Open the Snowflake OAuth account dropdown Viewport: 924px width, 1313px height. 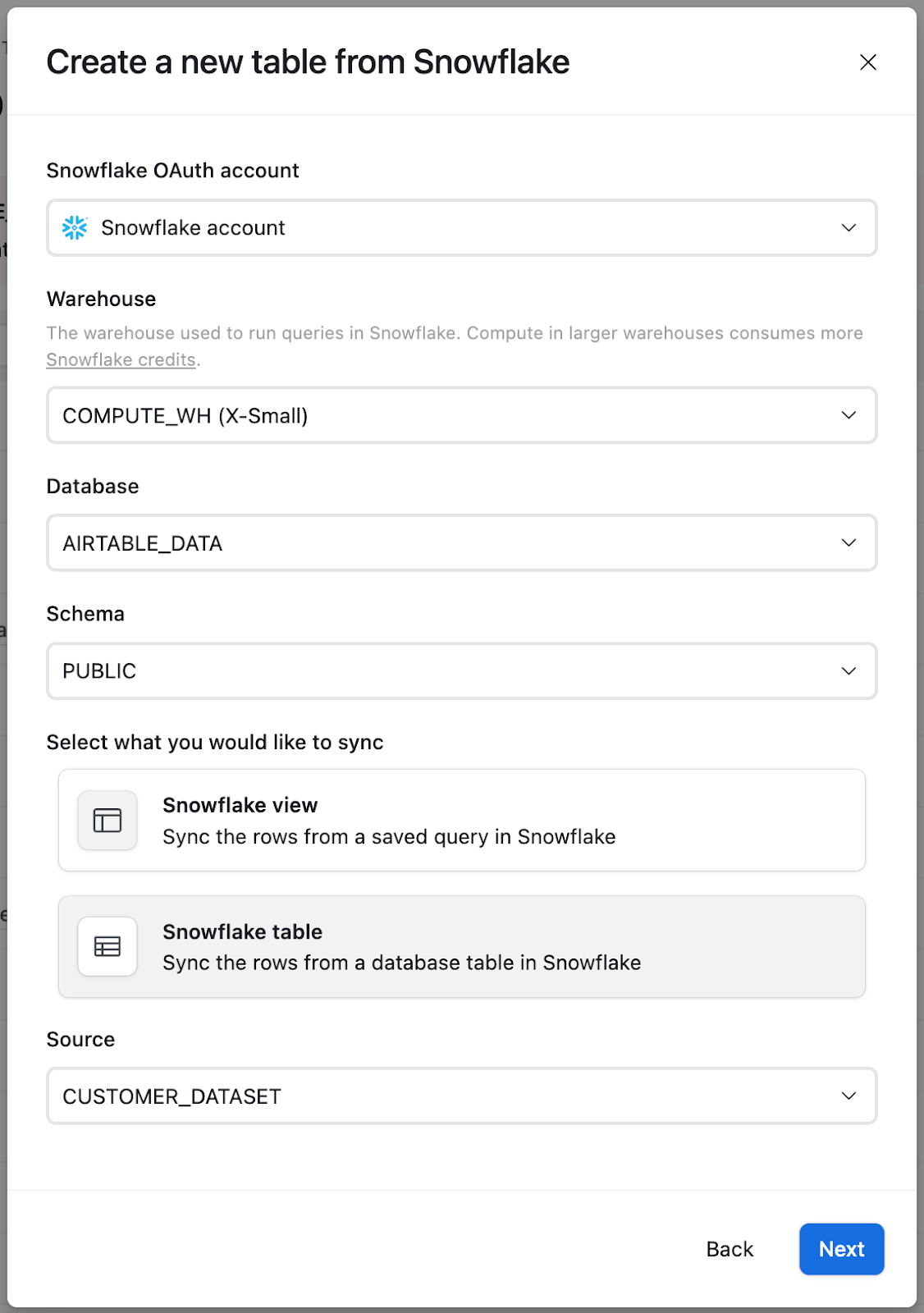pyautogui.click(x=461, y=227)
